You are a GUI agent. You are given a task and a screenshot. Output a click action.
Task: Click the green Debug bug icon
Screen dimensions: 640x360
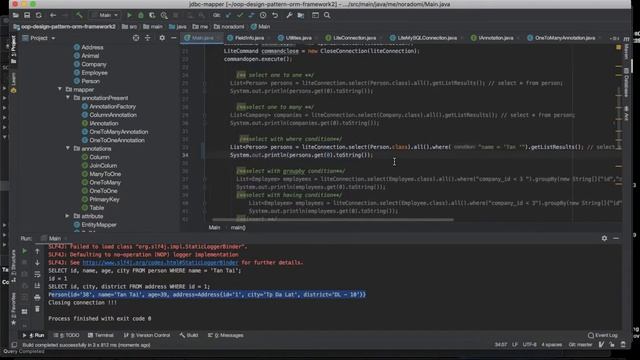pos(141,15)
